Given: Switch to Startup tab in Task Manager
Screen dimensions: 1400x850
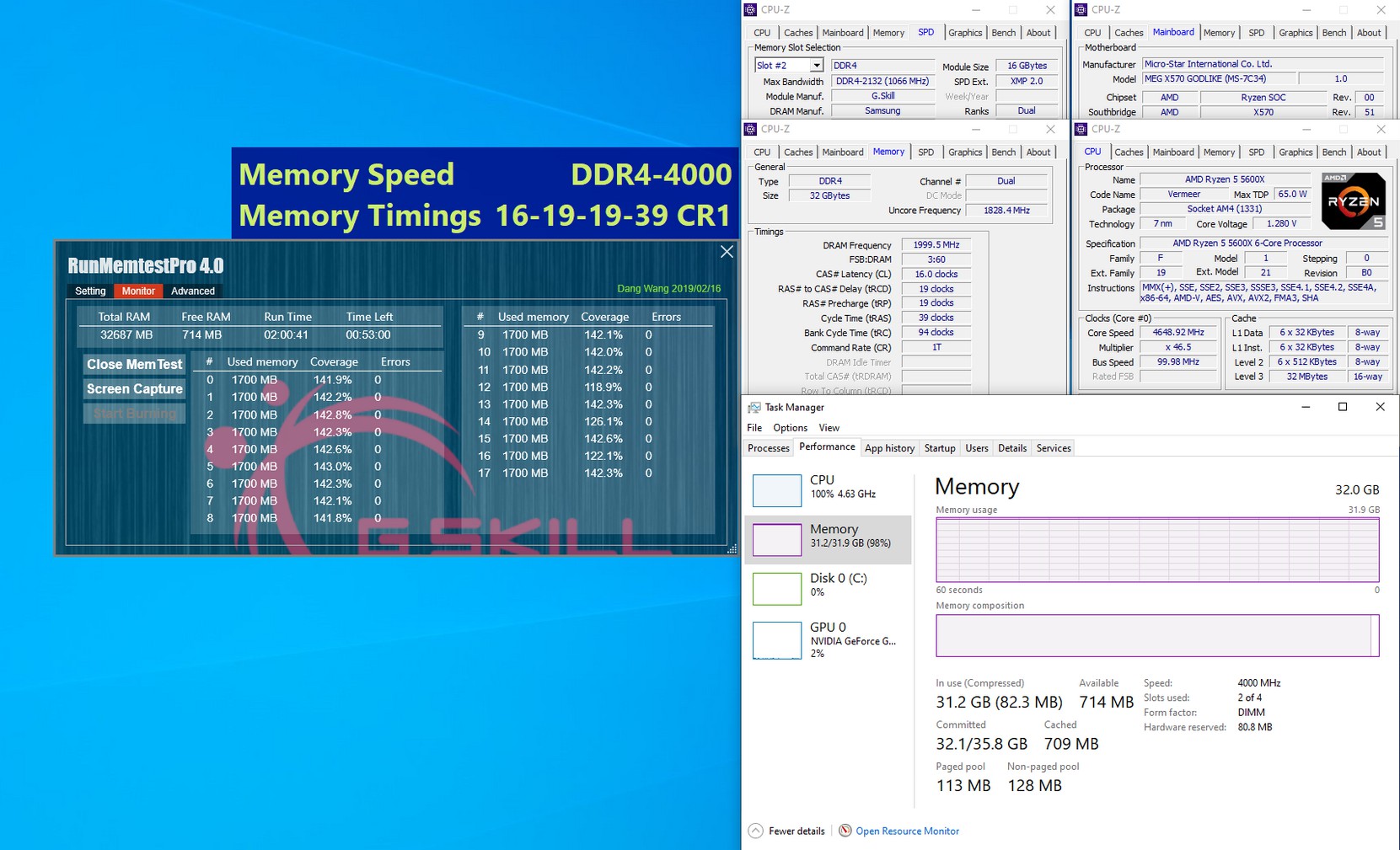Looking at the screenshot, I should tap(940, 448).
